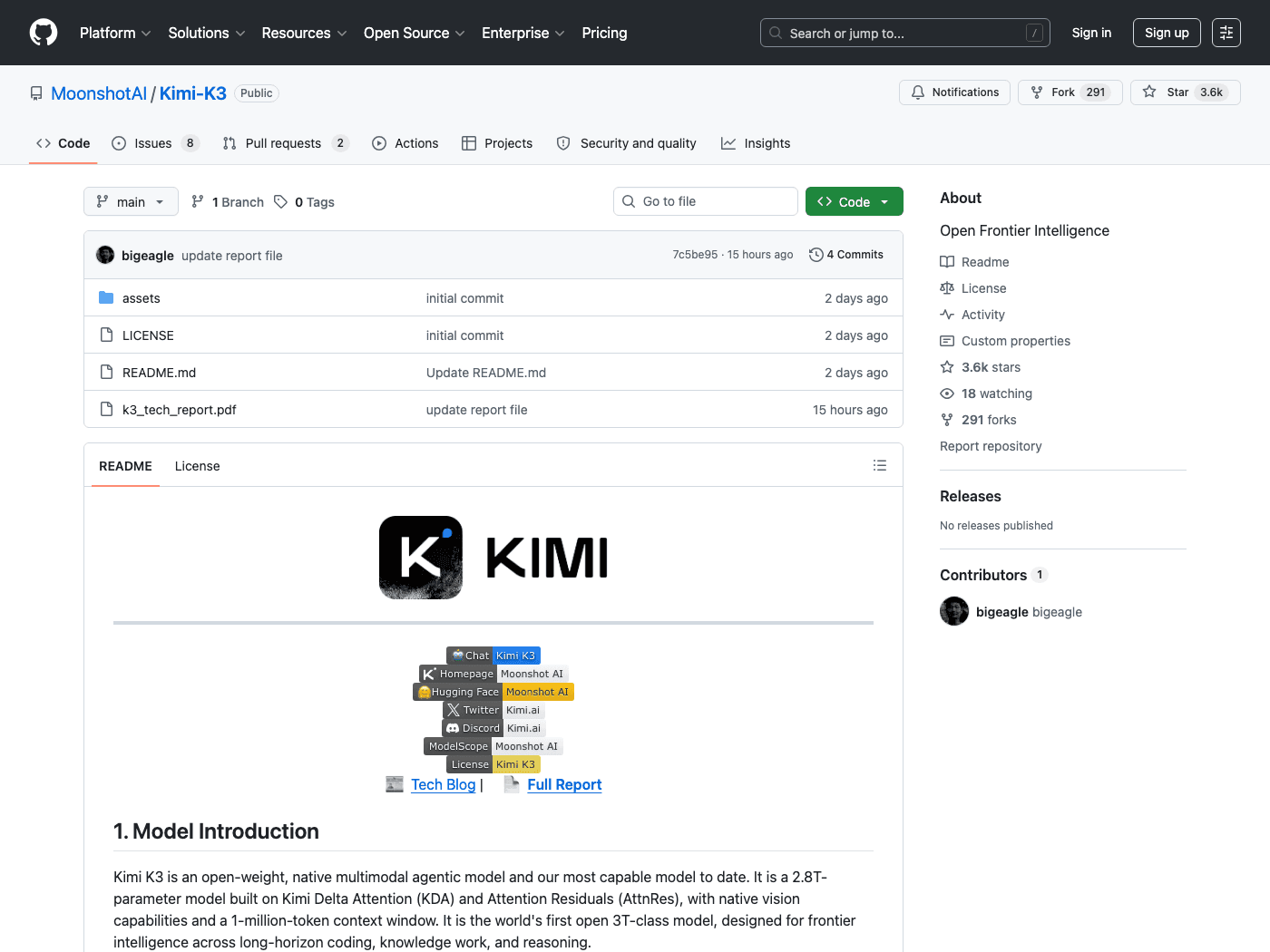Screen dimensions: 1270x952
Task: Open the Tech Blog link
Action: [x=444, y=785]
